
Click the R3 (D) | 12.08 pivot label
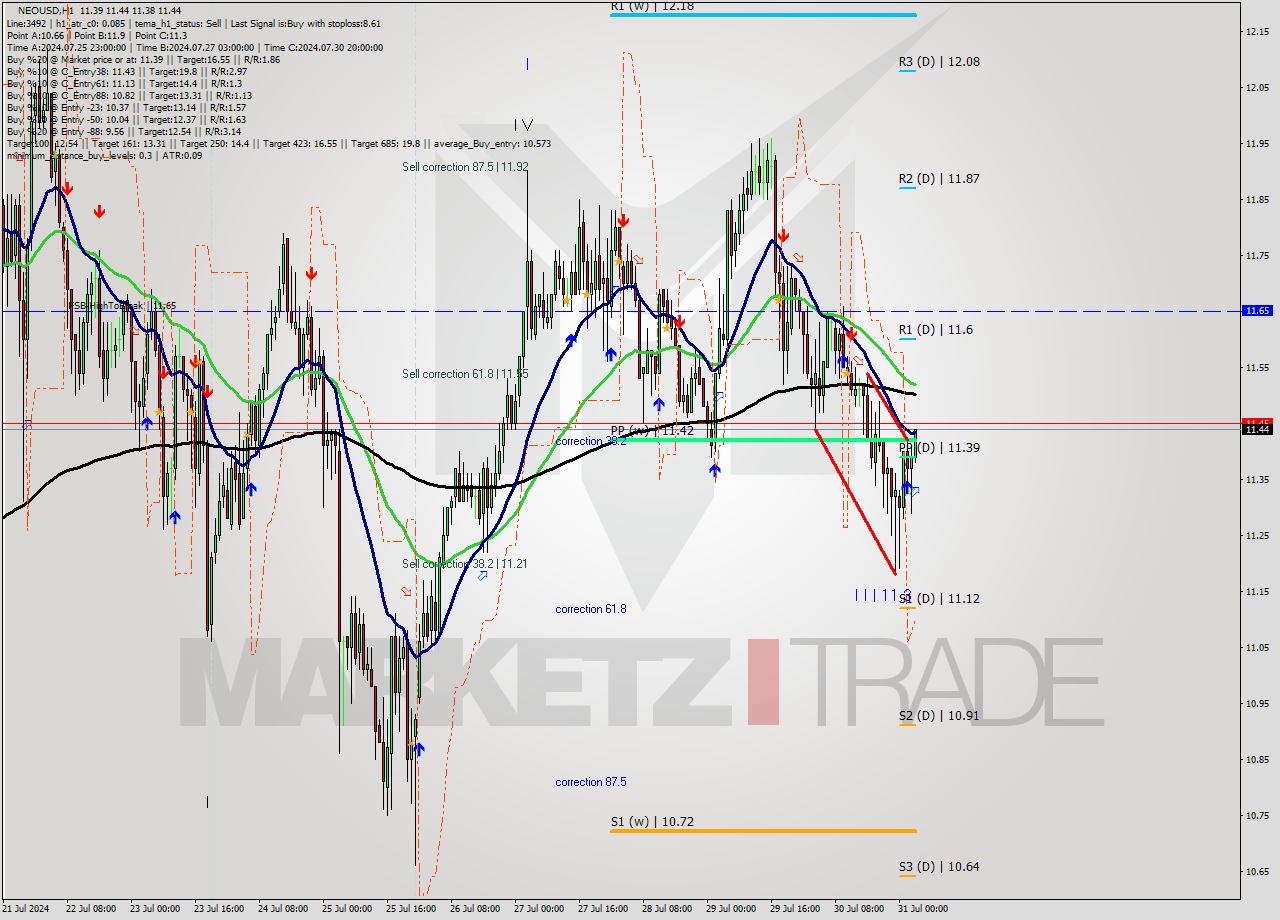938,62
